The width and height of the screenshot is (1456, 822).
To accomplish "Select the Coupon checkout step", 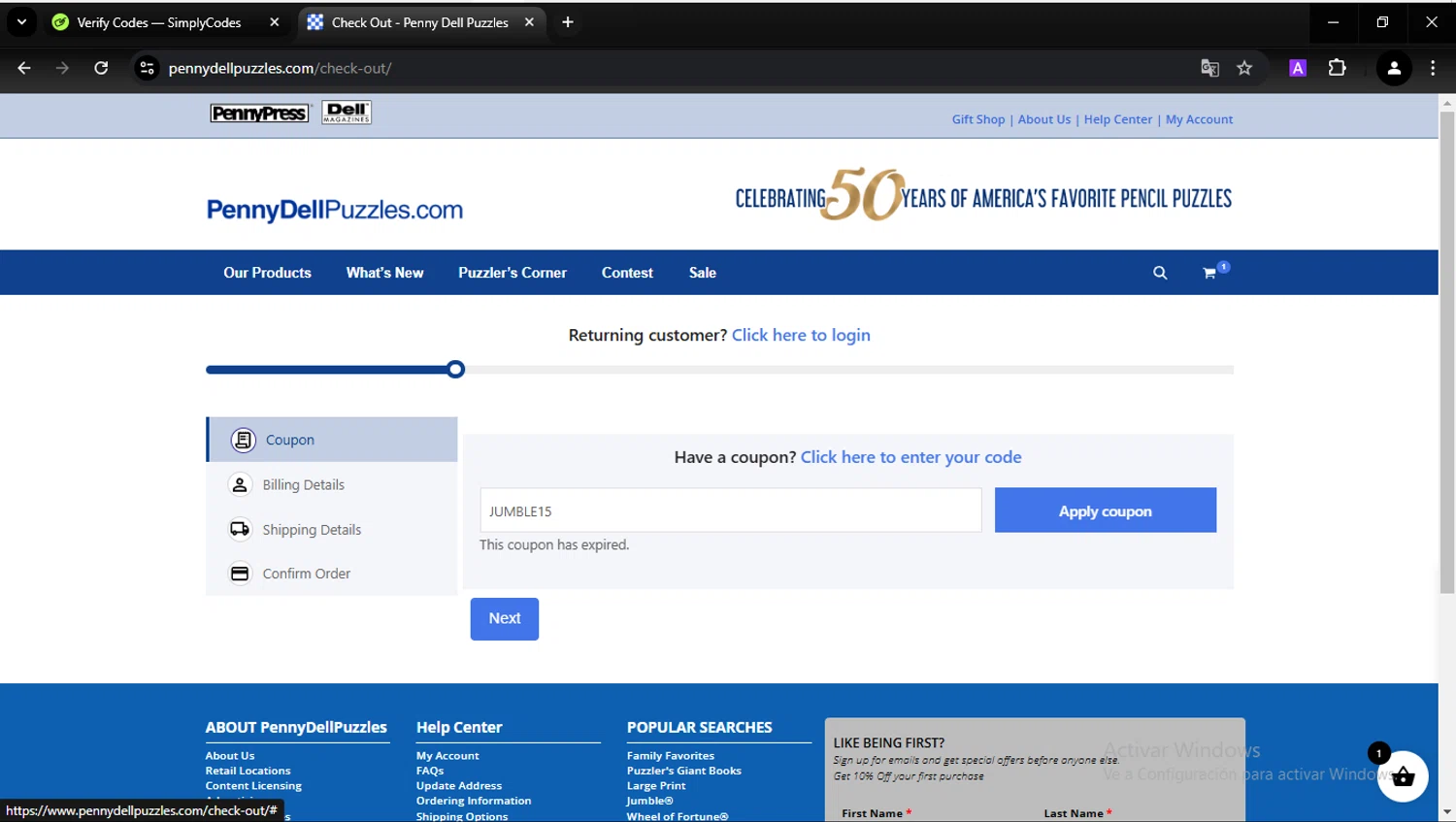I will coord(332,440).
